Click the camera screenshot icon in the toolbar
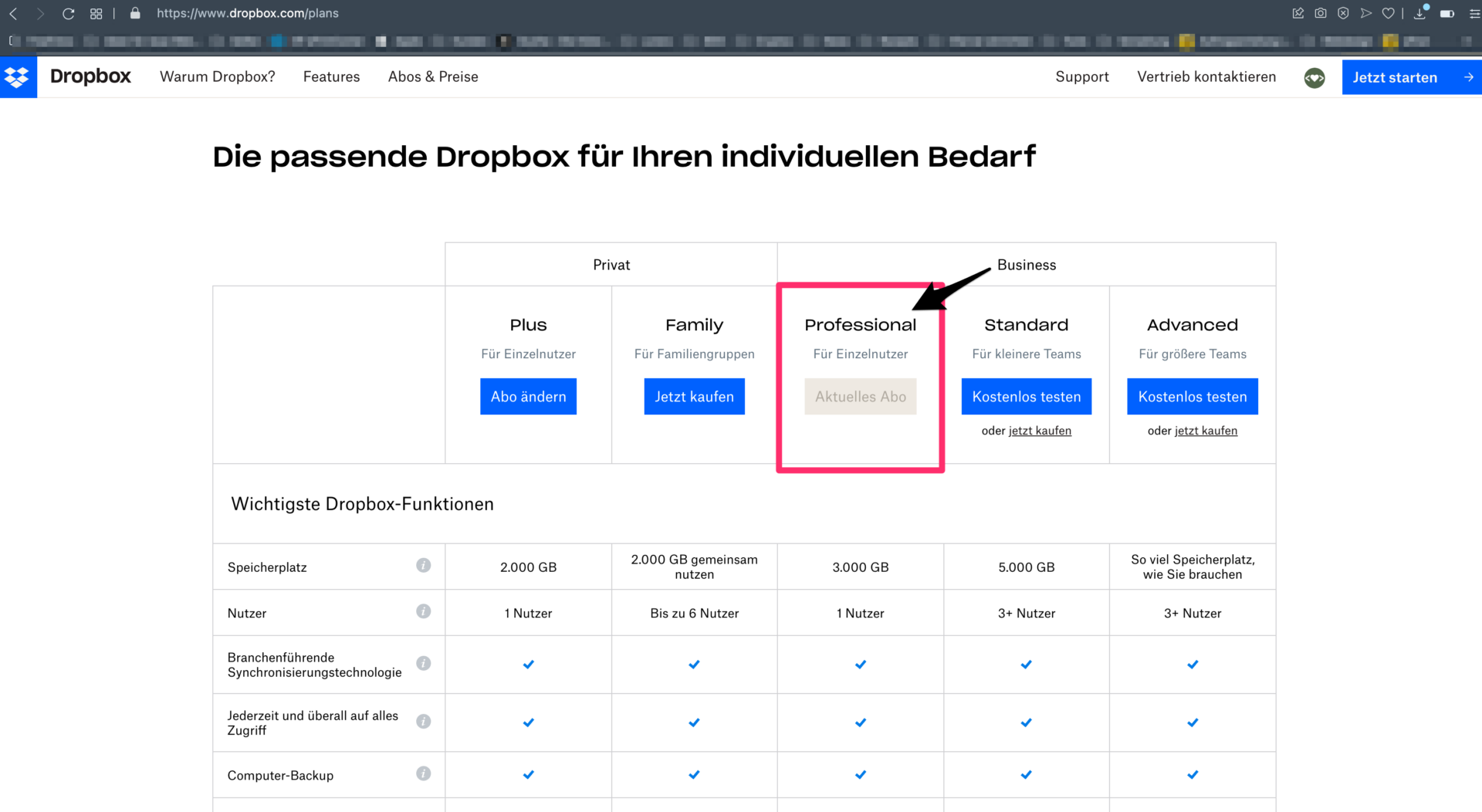Image resolution: width=1482 pixels, height=812 pixels. coord(1320,13)
